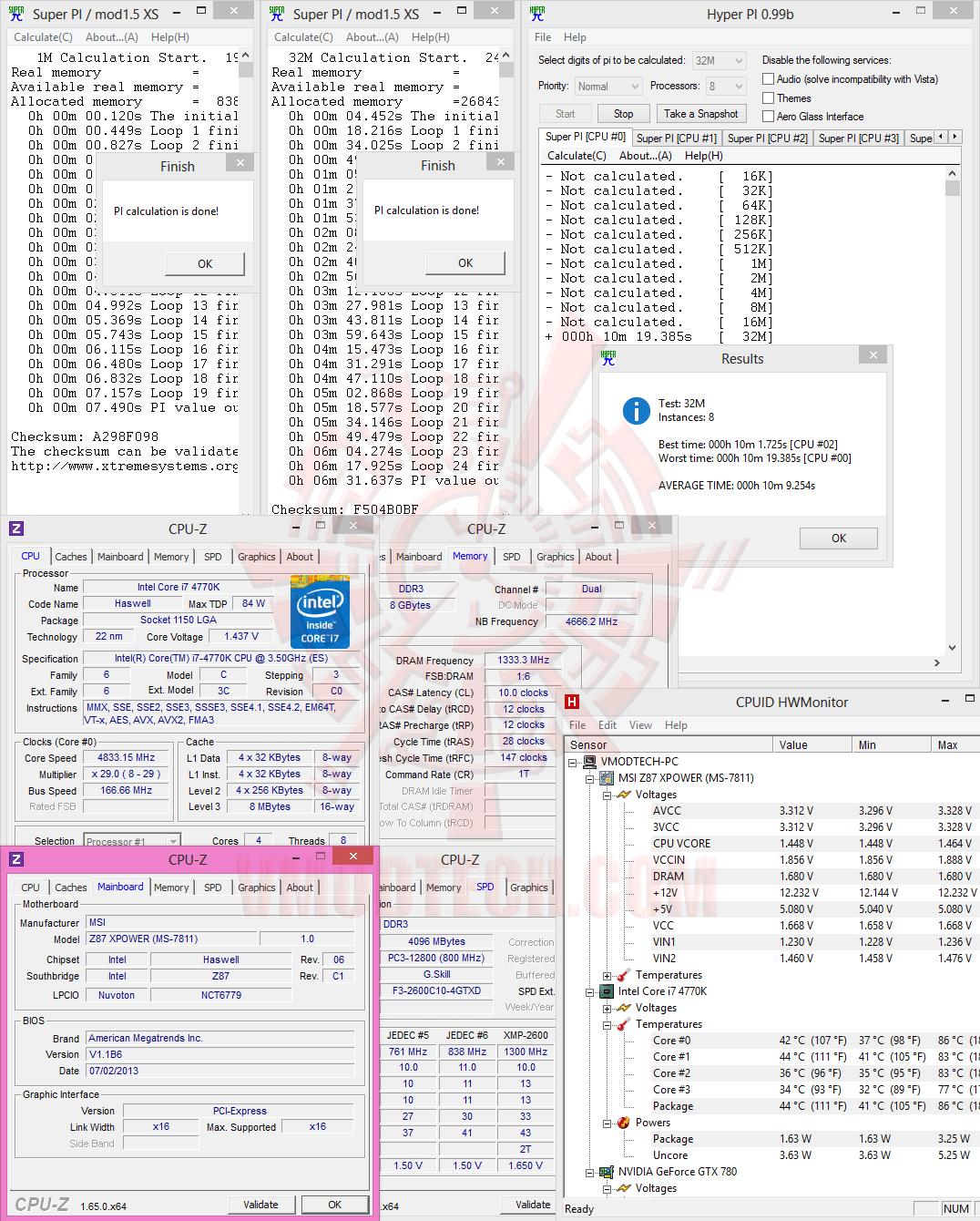Open the Caches tab in CPU-Z processor window
The width and height of the screenshot is (980, 1221).
[71, 557]
